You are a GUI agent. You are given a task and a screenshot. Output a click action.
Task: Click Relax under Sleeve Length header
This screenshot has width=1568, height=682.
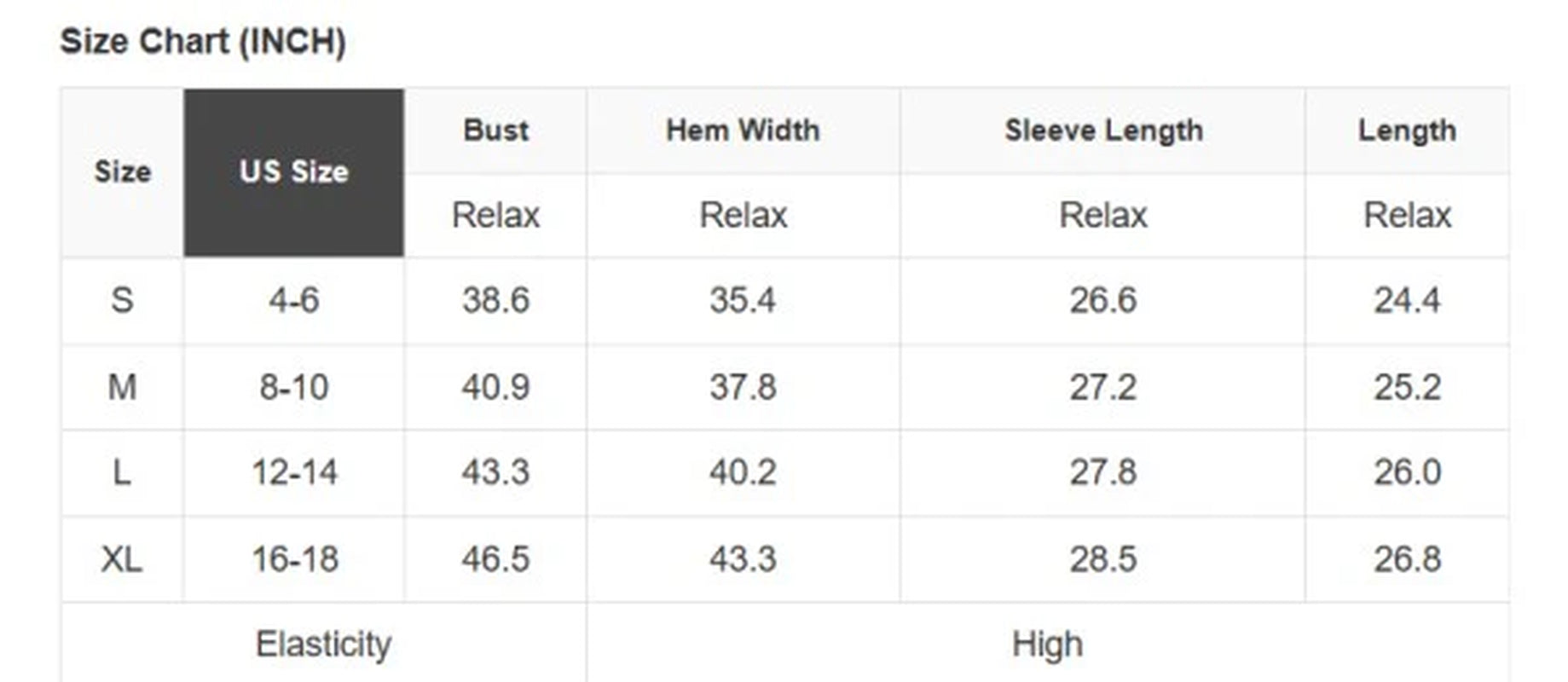[x=1103, y=215]
